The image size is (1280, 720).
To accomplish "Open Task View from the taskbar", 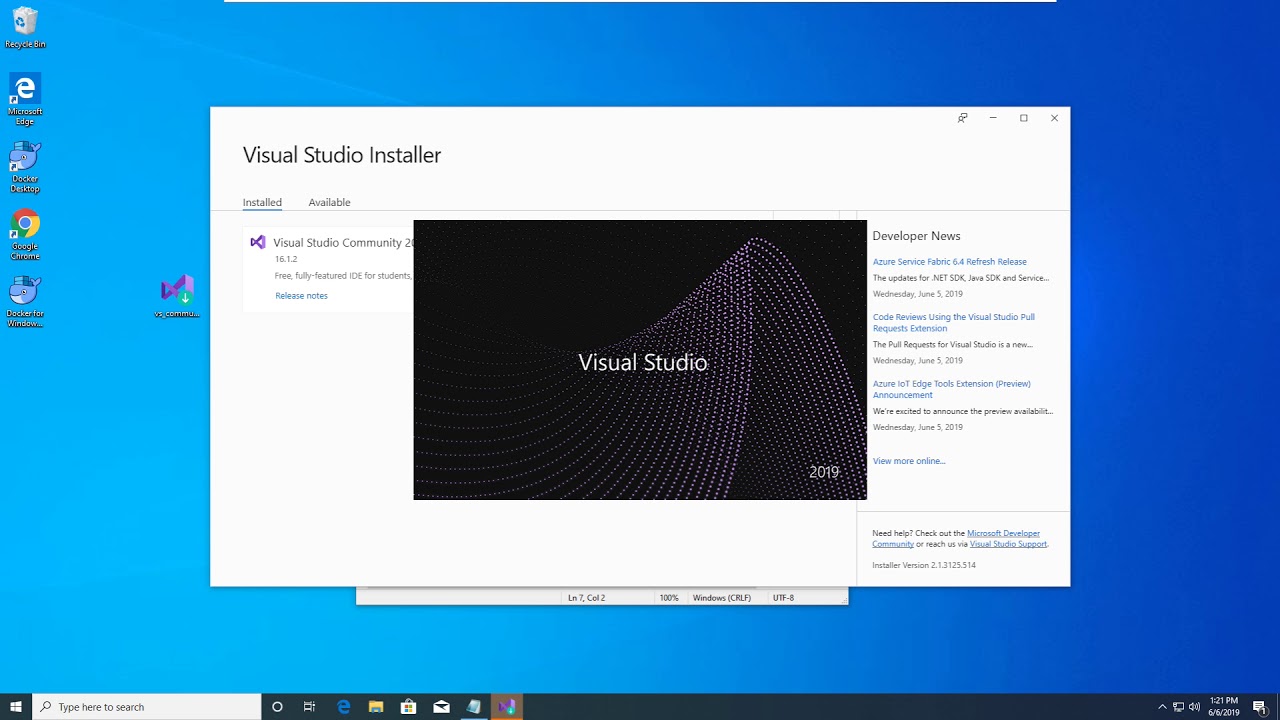I will 310,707.
